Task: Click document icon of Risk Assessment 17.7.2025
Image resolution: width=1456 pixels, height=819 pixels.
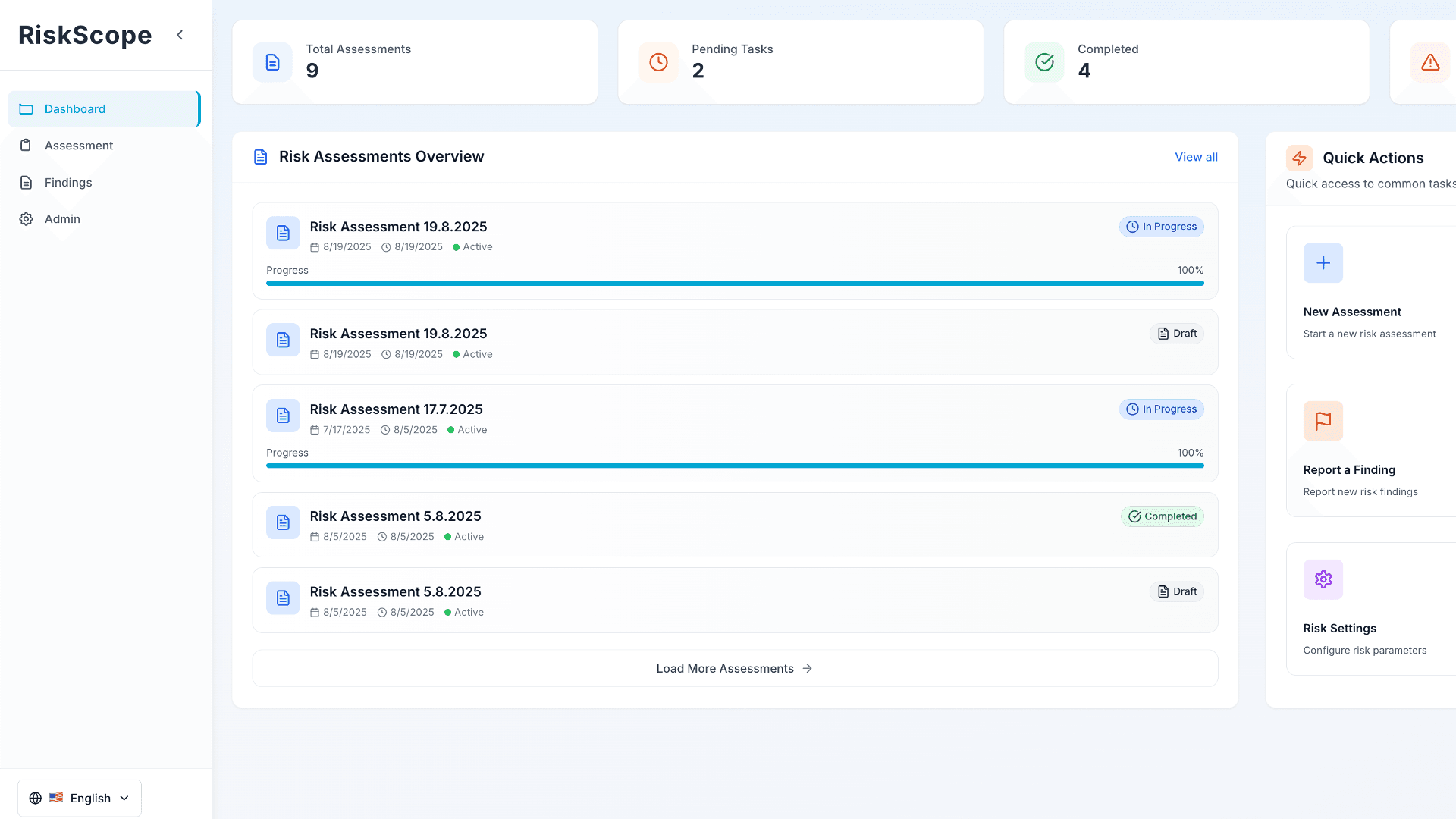Action: (283, 416)
